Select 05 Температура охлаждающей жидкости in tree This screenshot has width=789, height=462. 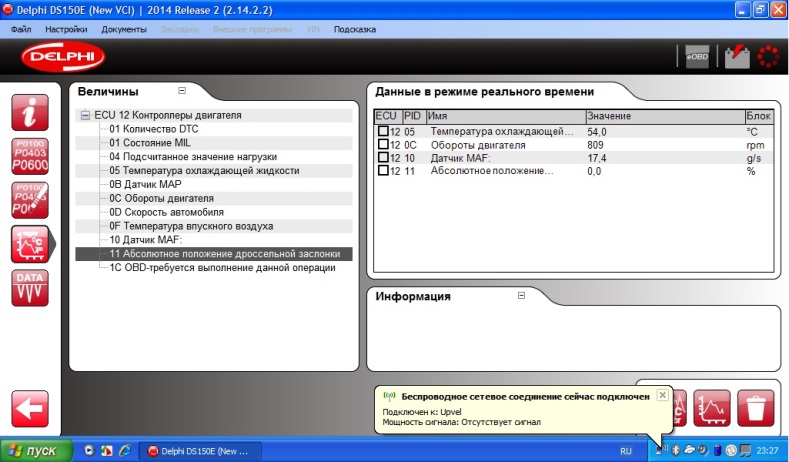(x=204, y=171)
